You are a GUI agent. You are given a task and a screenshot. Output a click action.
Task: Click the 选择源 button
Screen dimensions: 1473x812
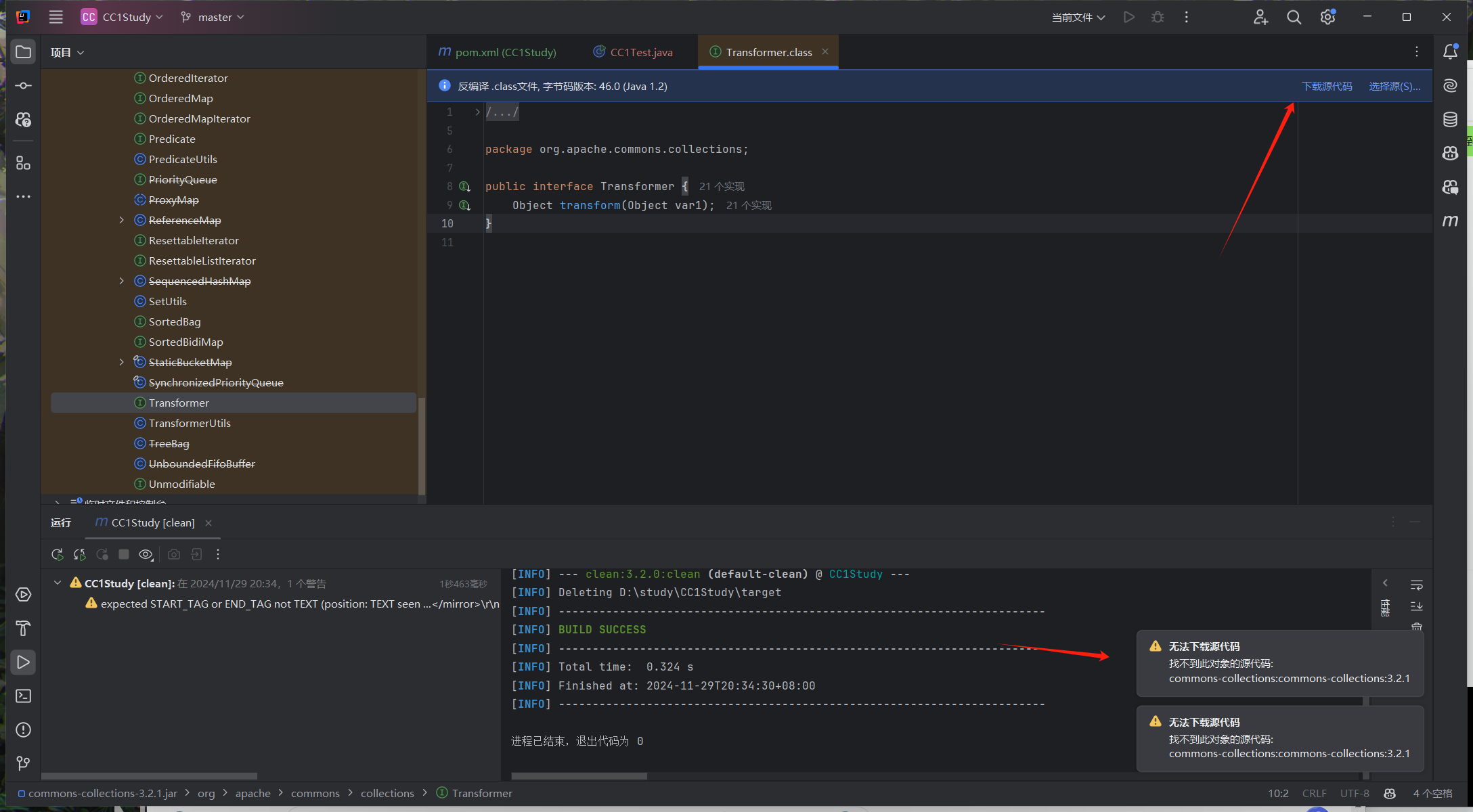pos(1394,86)
